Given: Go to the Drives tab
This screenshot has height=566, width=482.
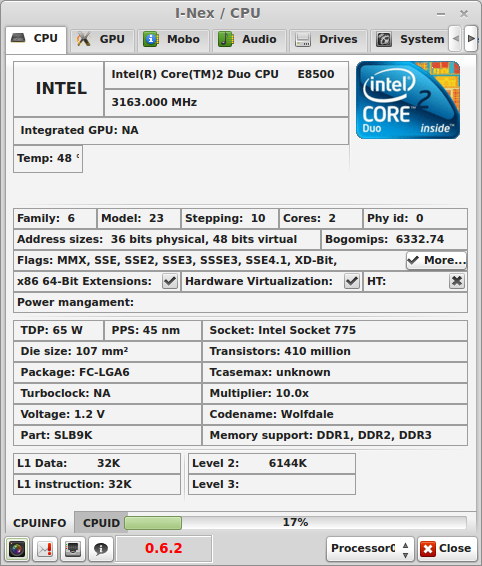Looking at the screenshot, I should (328, 39).
